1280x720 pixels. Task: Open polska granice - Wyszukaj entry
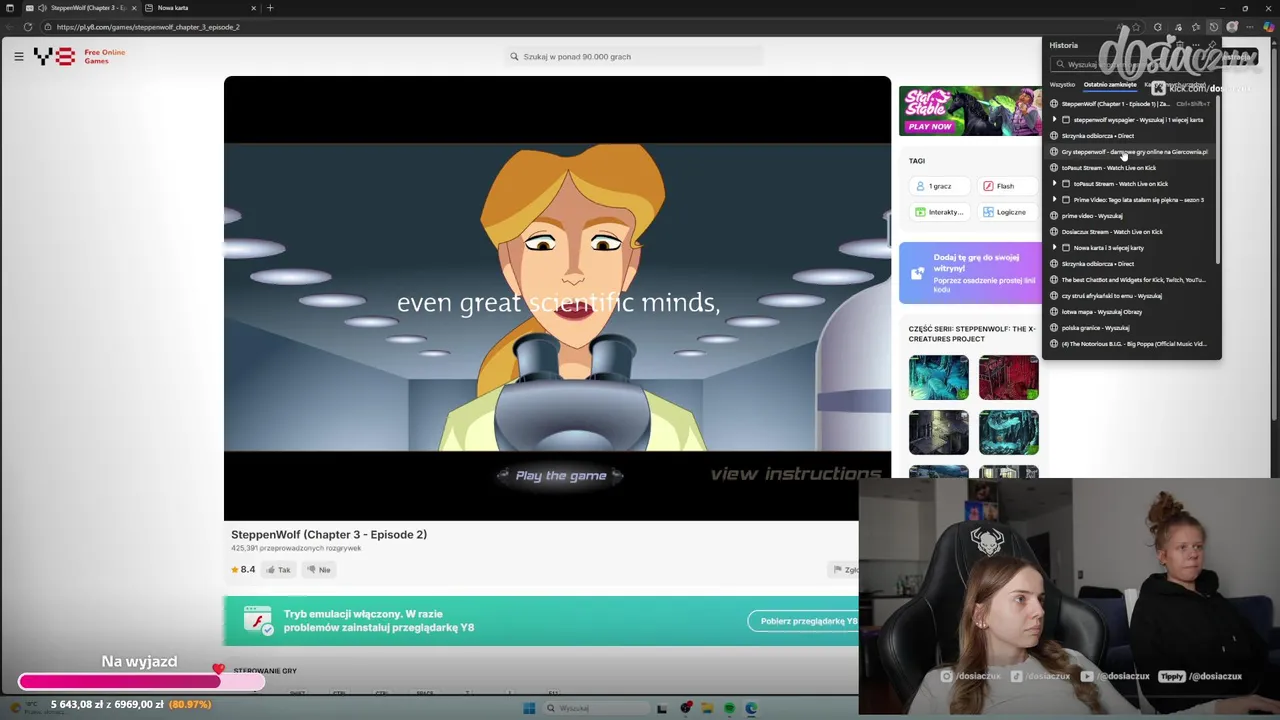pyautogui.click(x=1131, y=328)
